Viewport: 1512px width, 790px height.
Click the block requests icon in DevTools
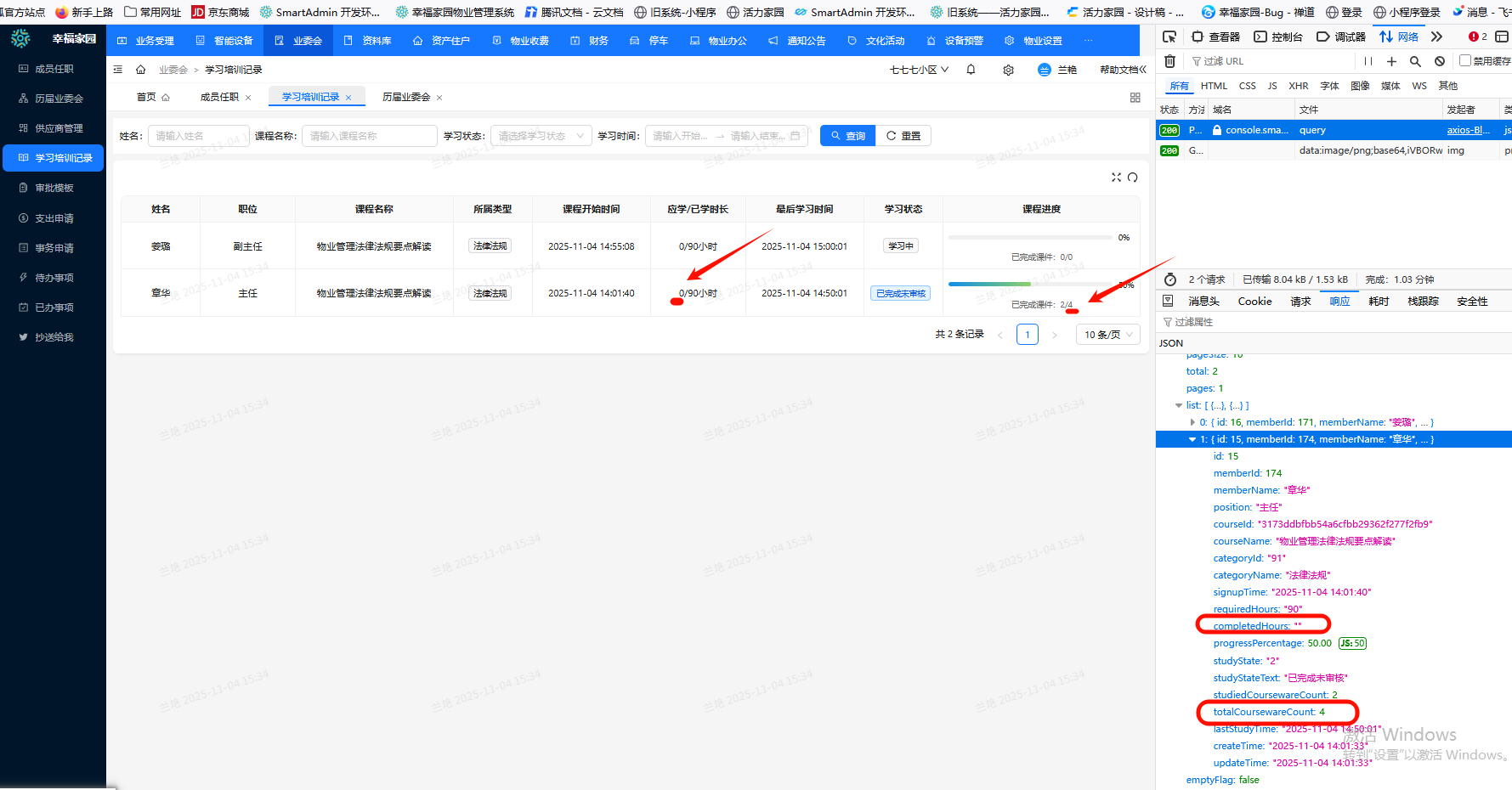click(1440, 61)
